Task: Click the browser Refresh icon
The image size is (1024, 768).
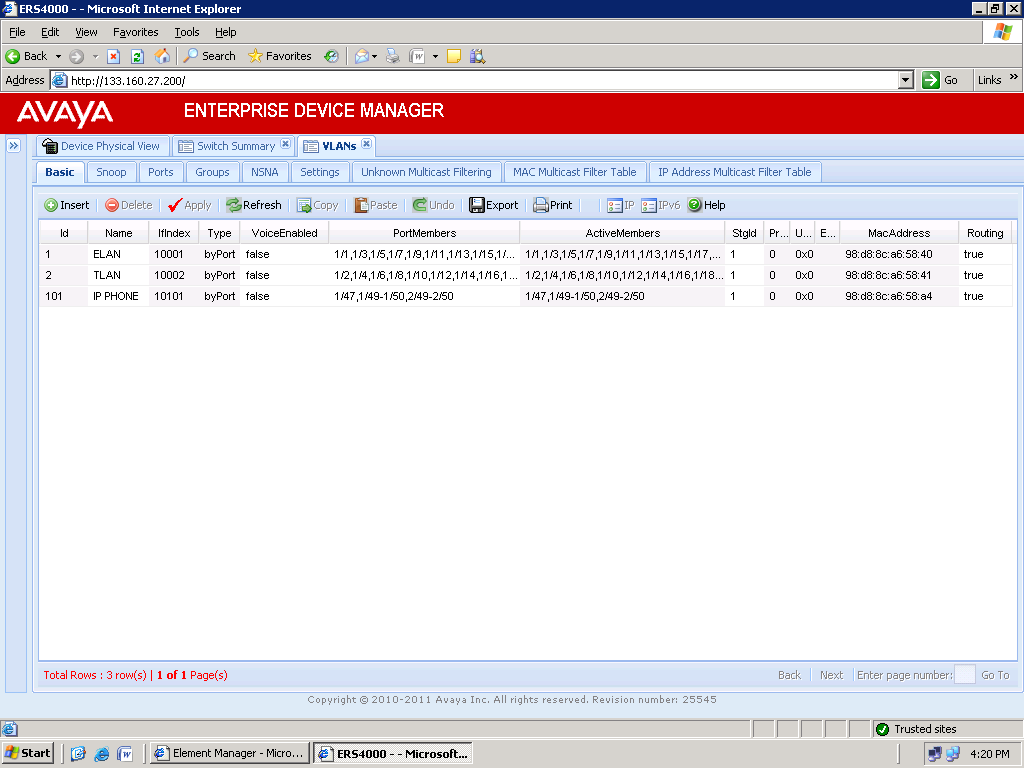Action: pos(137,56)
